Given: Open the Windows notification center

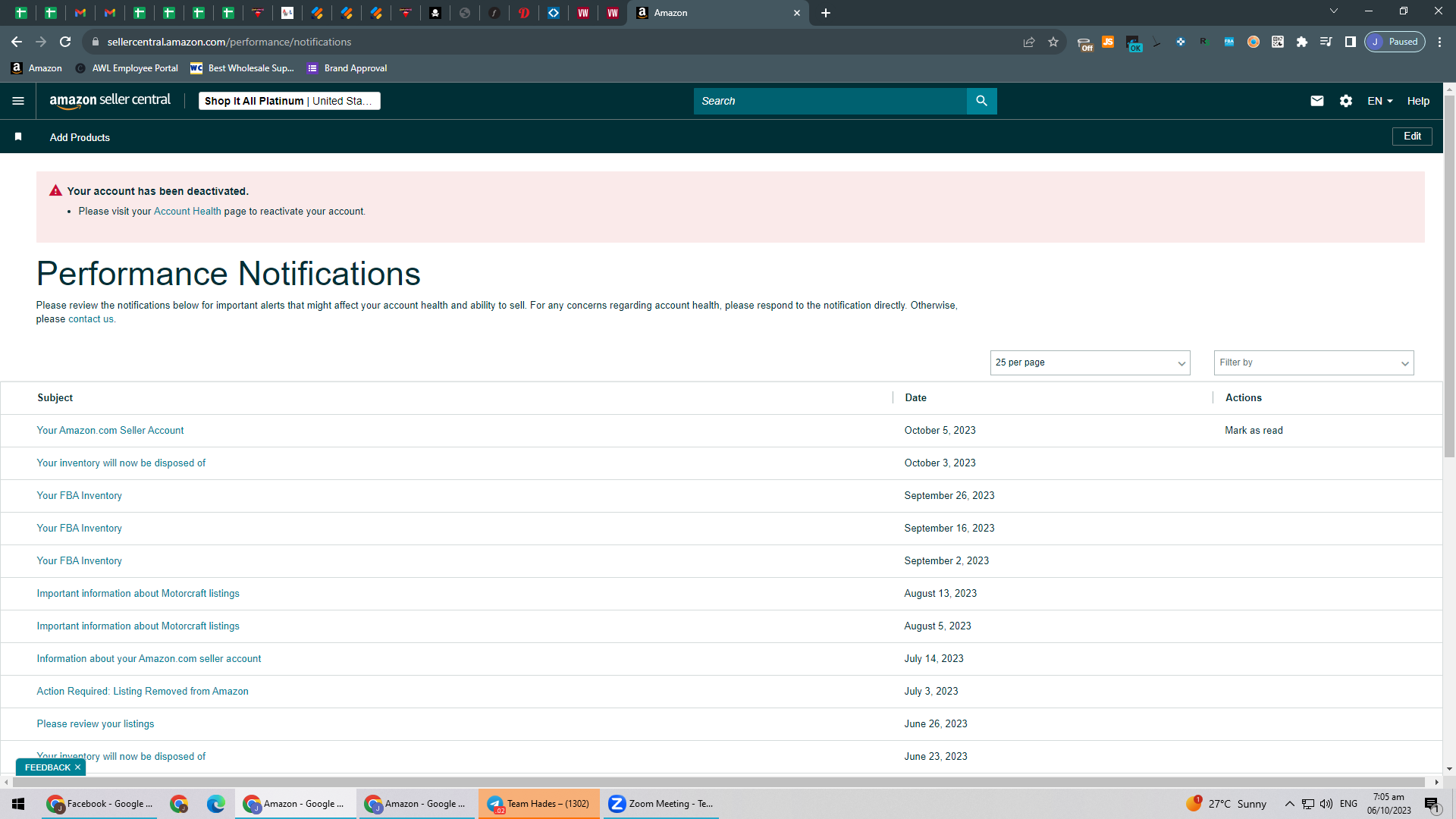Looking at the screenshot, I should (1432, 804).
